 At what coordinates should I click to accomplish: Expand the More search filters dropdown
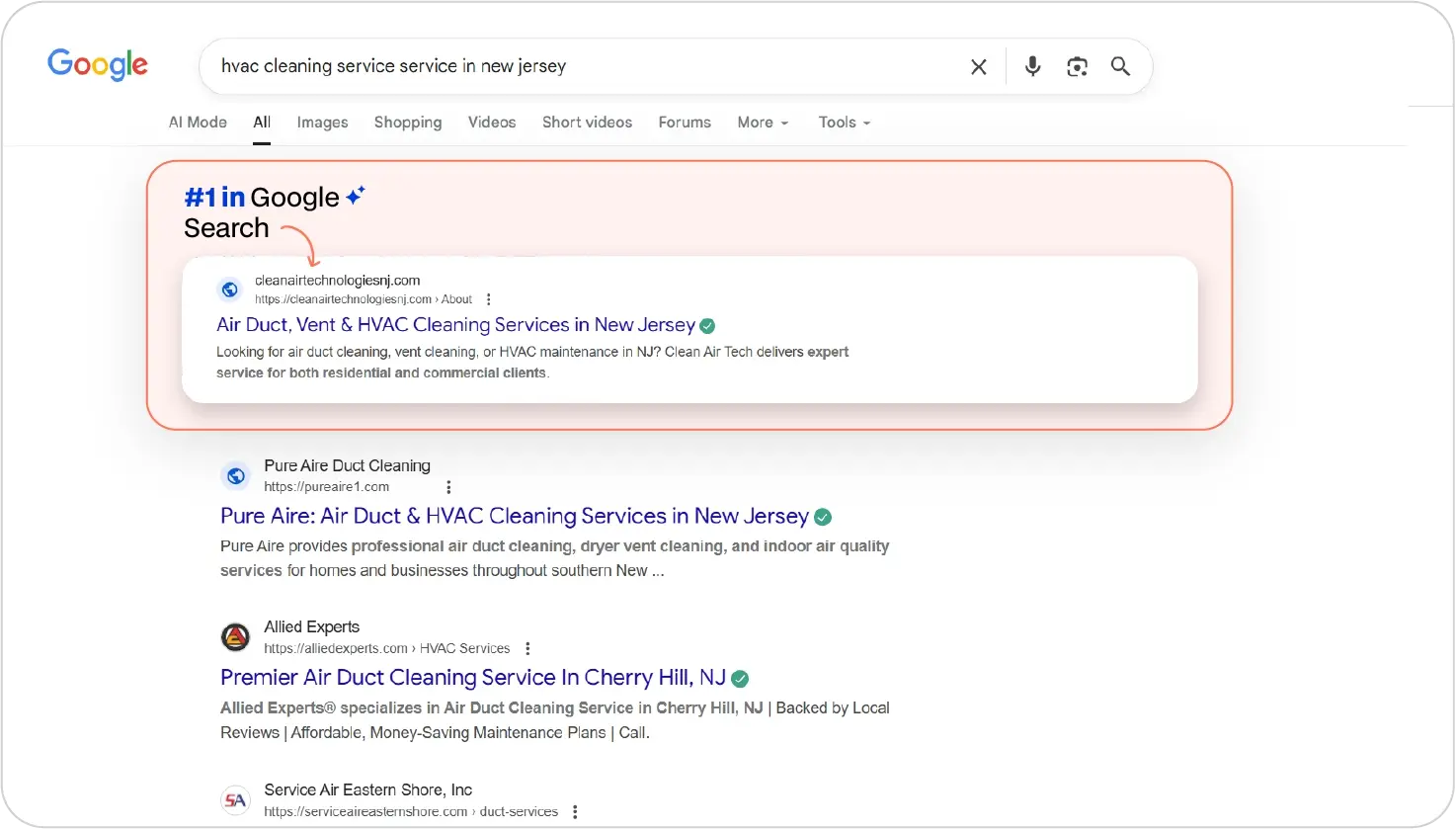click(x=763, y=123)
